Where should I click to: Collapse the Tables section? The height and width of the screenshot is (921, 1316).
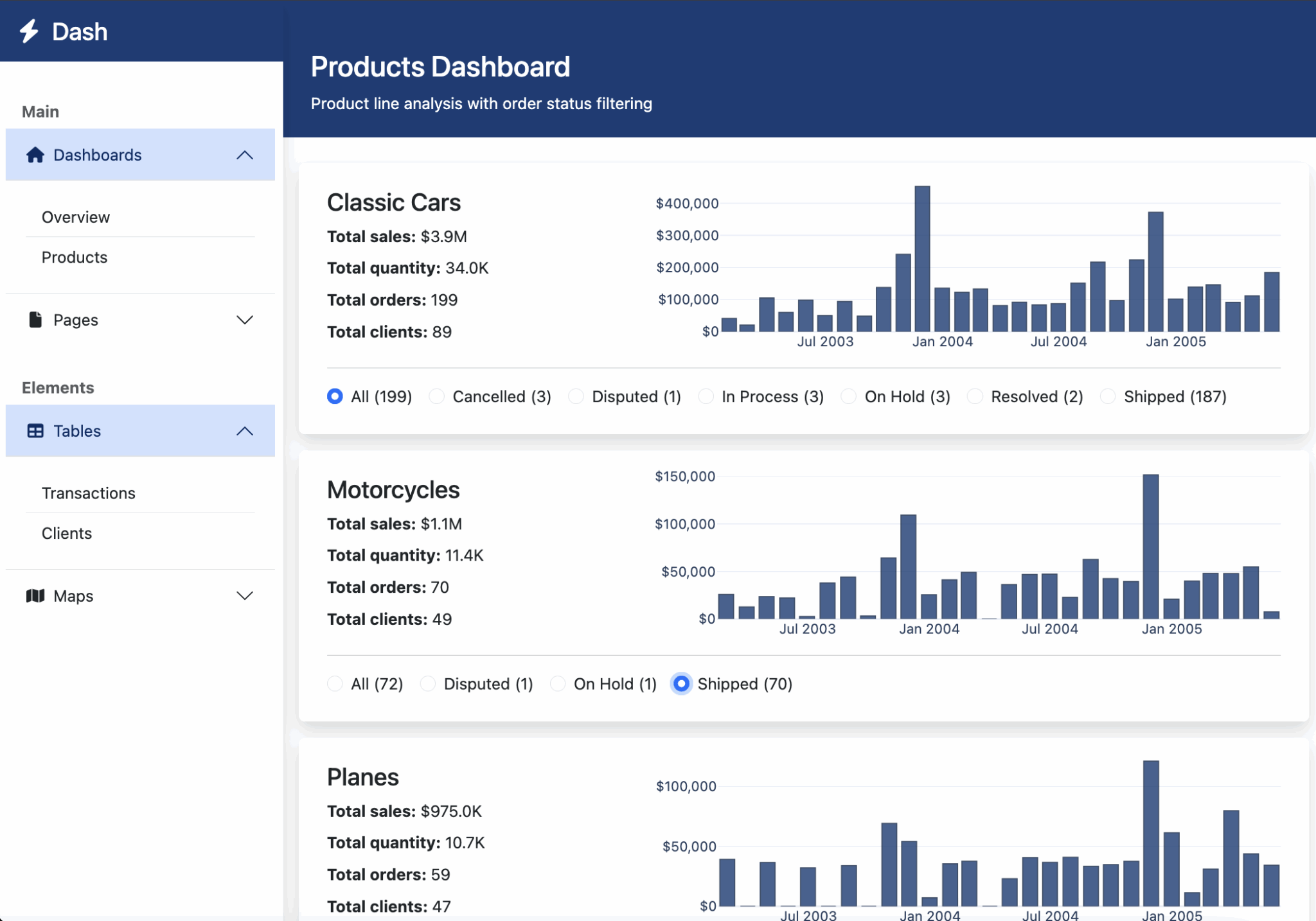pyautogui.click(x=244, y=430)
